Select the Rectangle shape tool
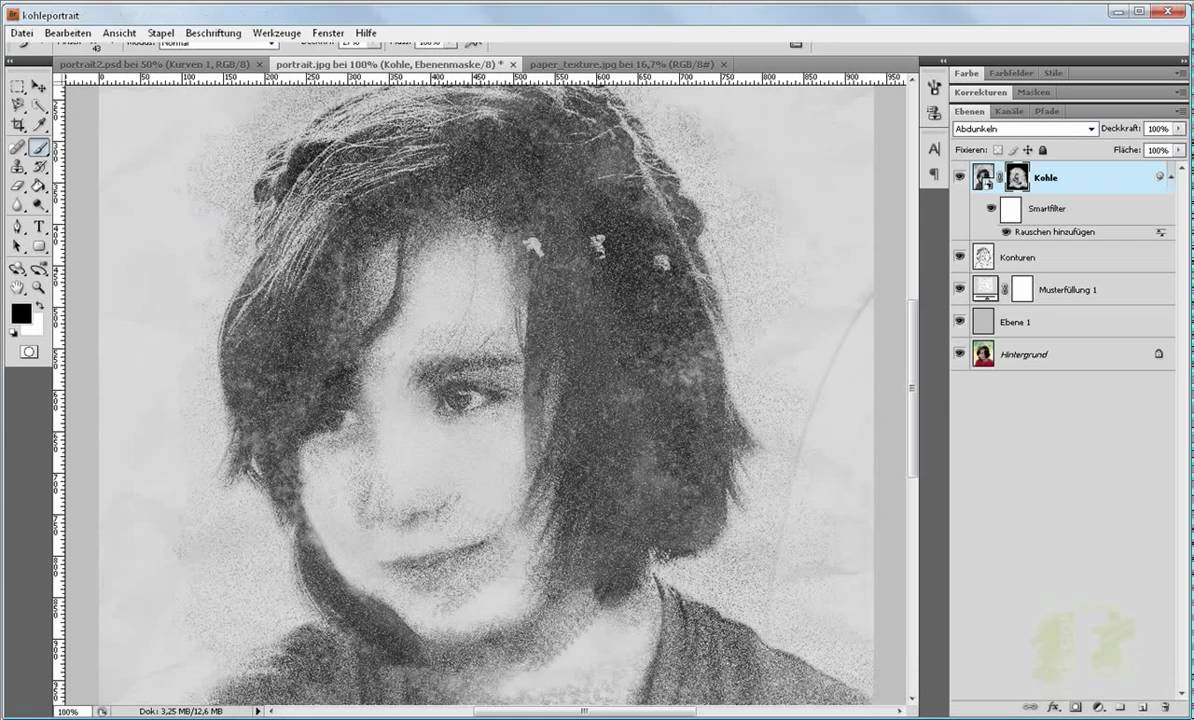Screen dimensions: 1194x720 (x=39, y=246)
